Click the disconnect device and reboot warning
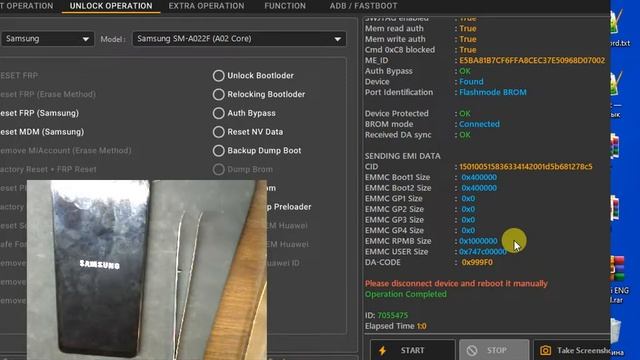This screenshot has width=640, height=360. click(x=456, y=283)
